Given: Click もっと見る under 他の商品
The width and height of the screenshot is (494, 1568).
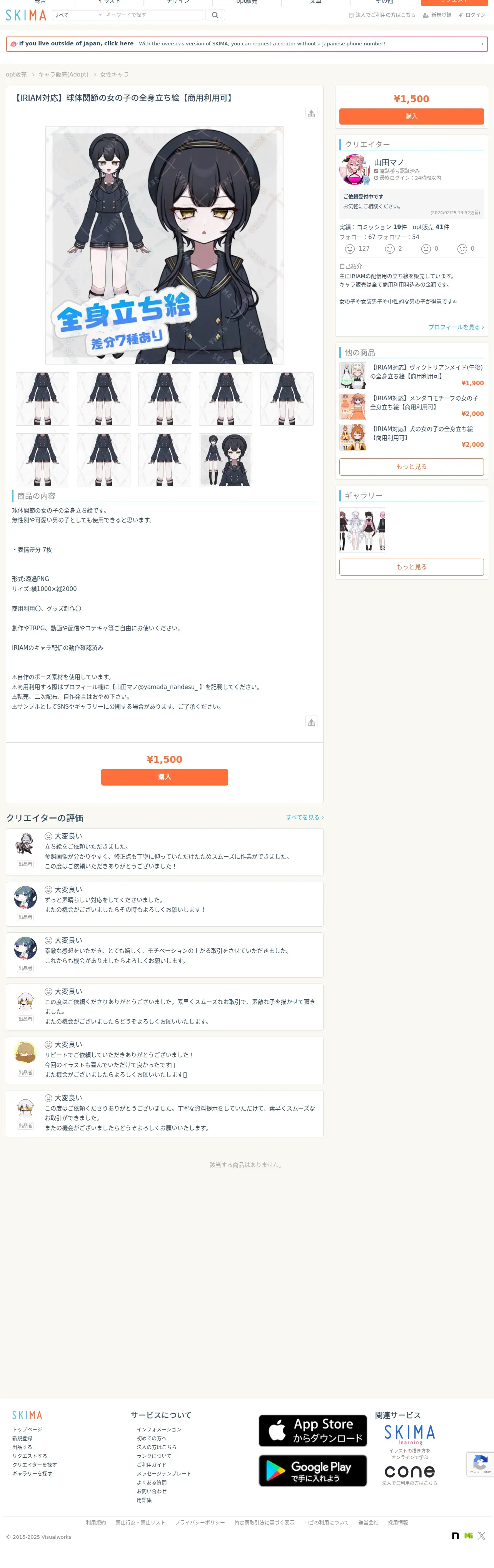Looking at the screenshot, I should tap(411, 467).
